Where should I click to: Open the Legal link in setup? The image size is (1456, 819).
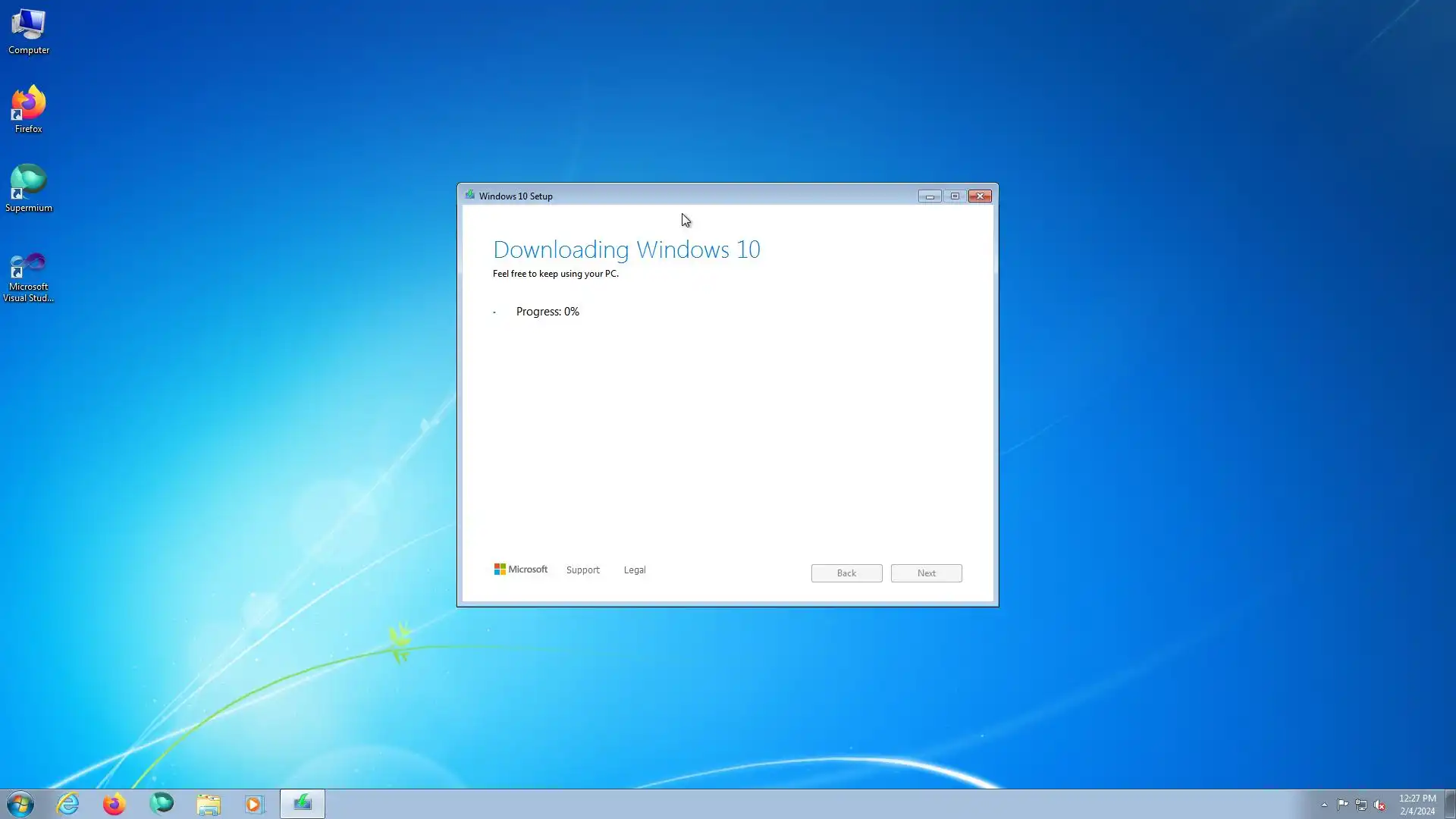coord(635,570)
